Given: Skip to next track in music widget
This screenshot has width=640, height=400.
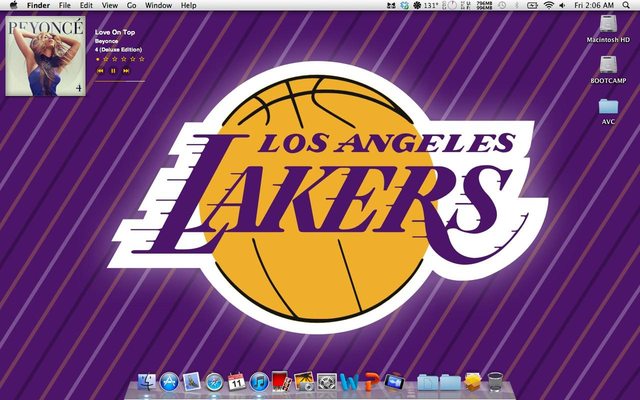Looking at the screenshot, I should [x=126, y=71].
